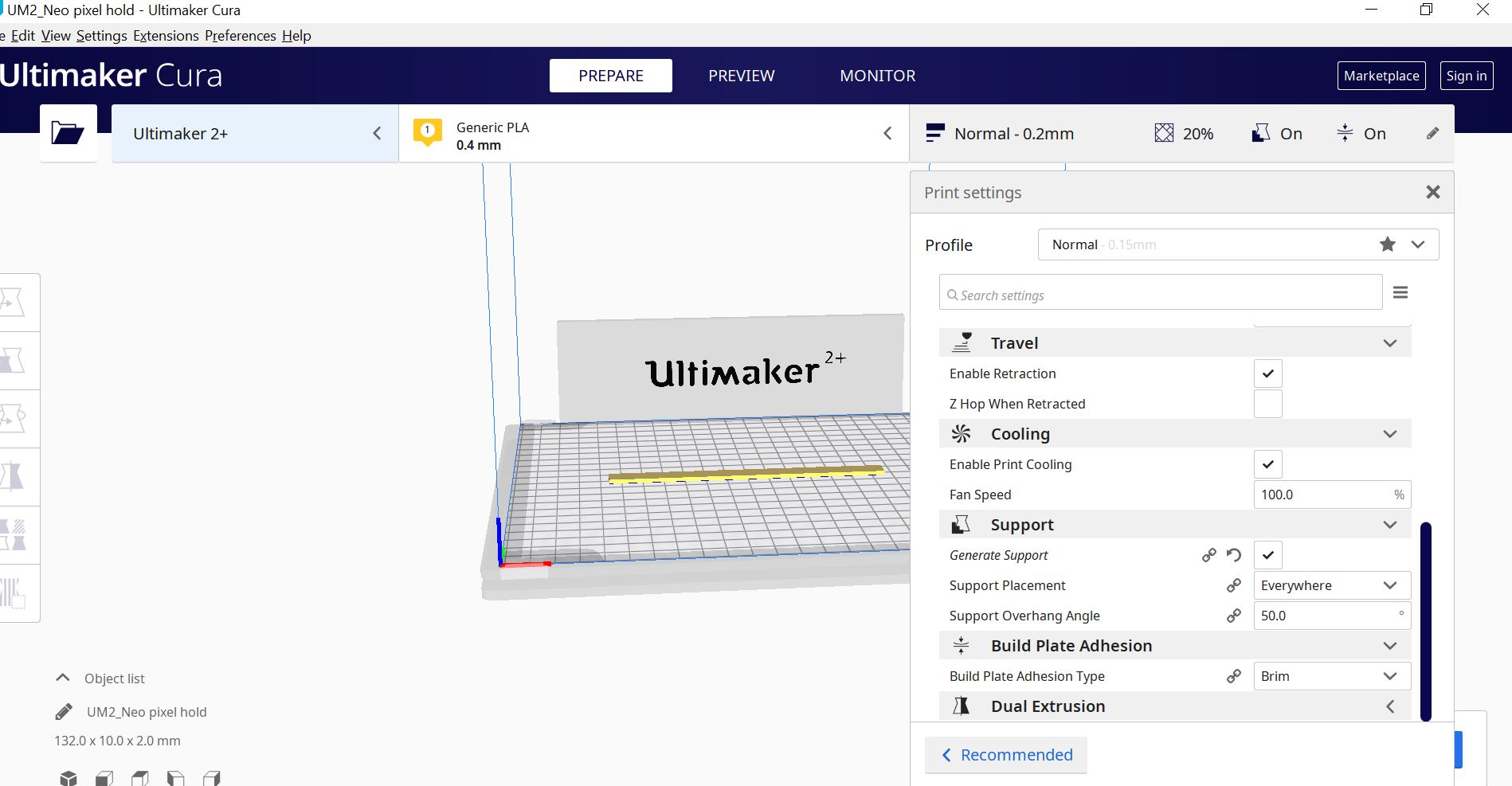Click the 20% infill icon

[1164, 133]
